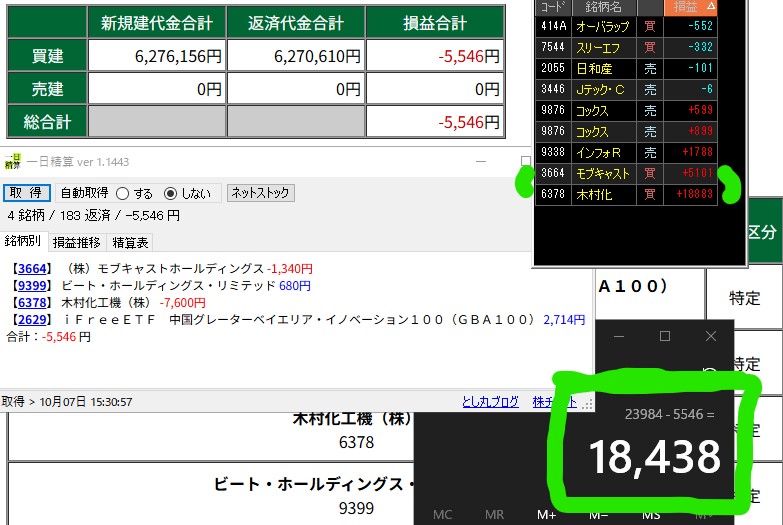Click the calculator history icon
This screenshot has width=783, height=525.
pyautogui.click(x=711, y=372)
